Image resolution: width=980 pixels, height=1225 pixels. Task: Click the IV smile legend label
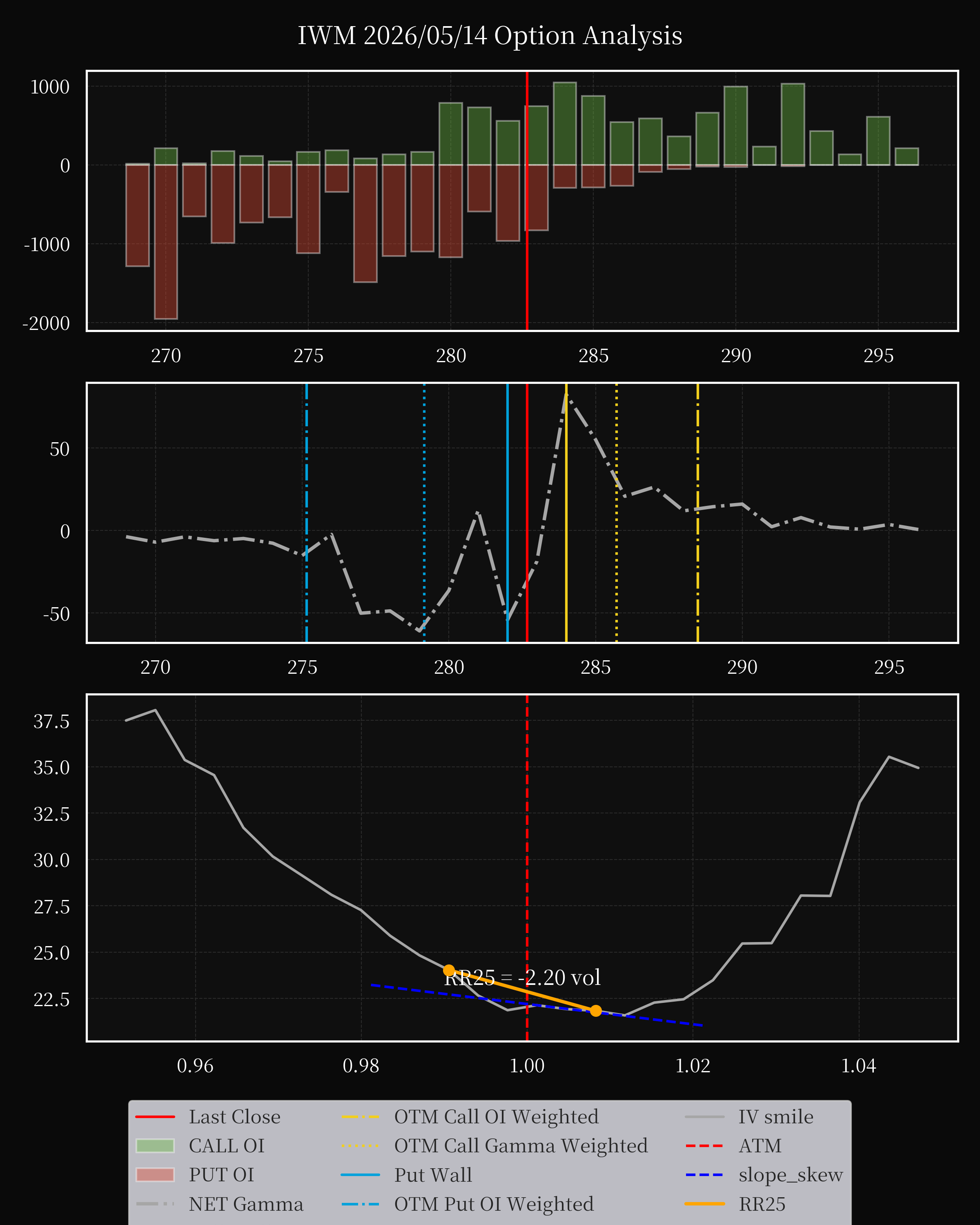pos(776,1117)
